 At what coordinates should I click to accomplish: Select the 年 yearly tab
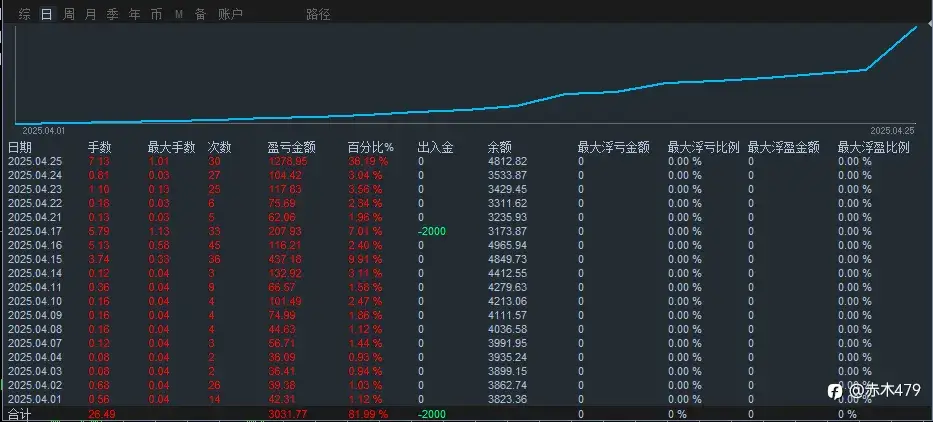coord(134,14)
